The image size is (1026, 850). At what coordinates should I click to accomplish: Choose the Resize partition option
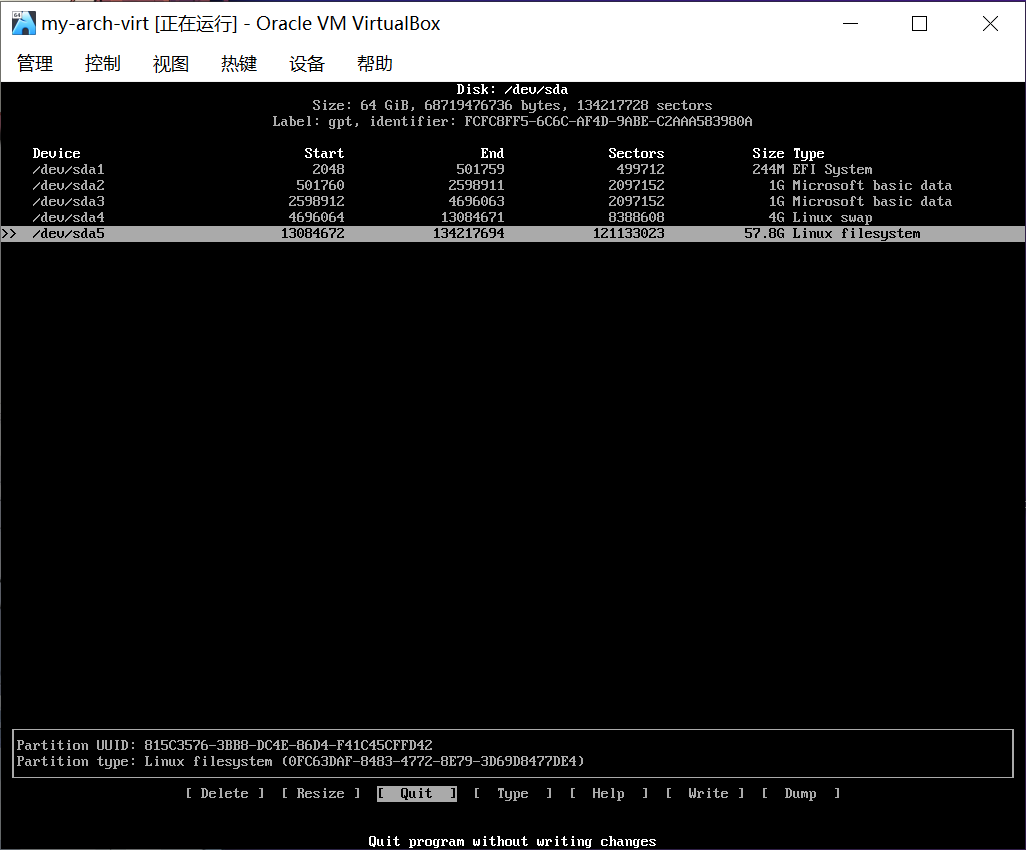point(321,794)
